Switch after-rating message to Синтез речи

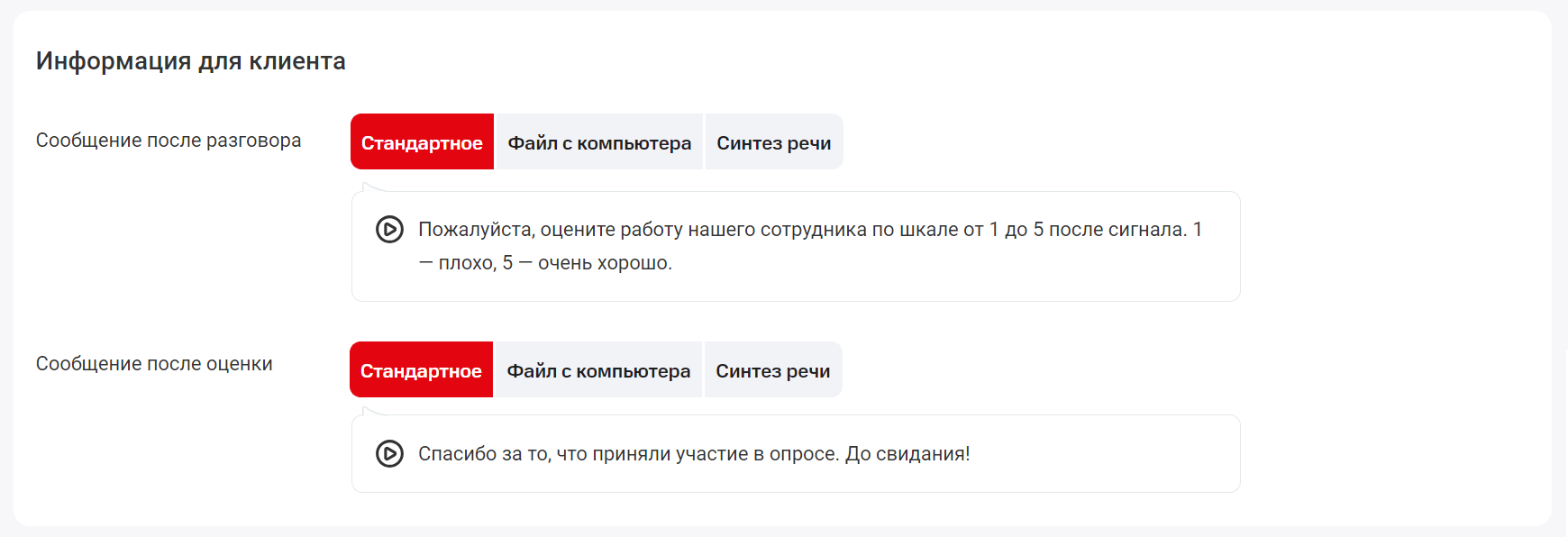point(772,370)
